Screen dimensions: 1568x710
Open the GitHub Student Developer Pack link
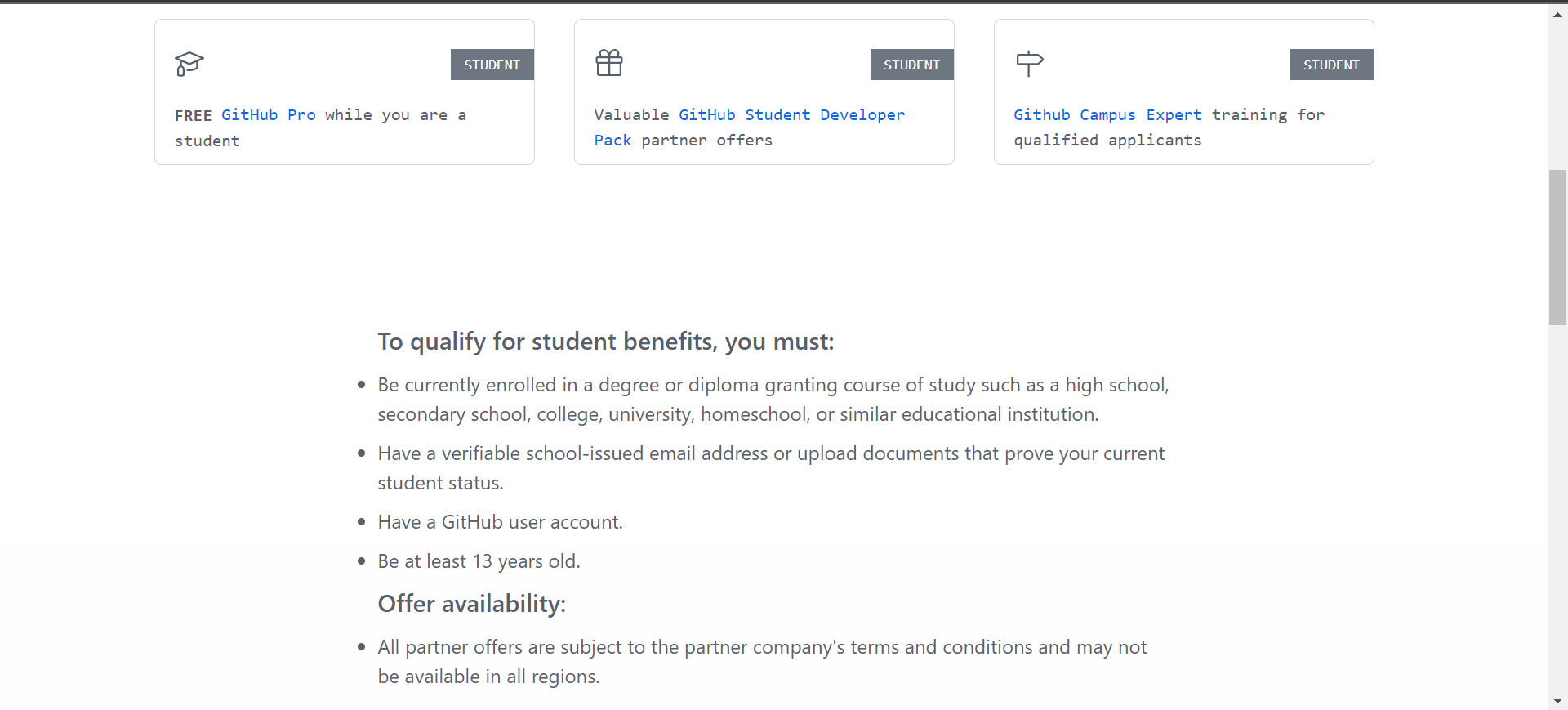click(791, 114)
